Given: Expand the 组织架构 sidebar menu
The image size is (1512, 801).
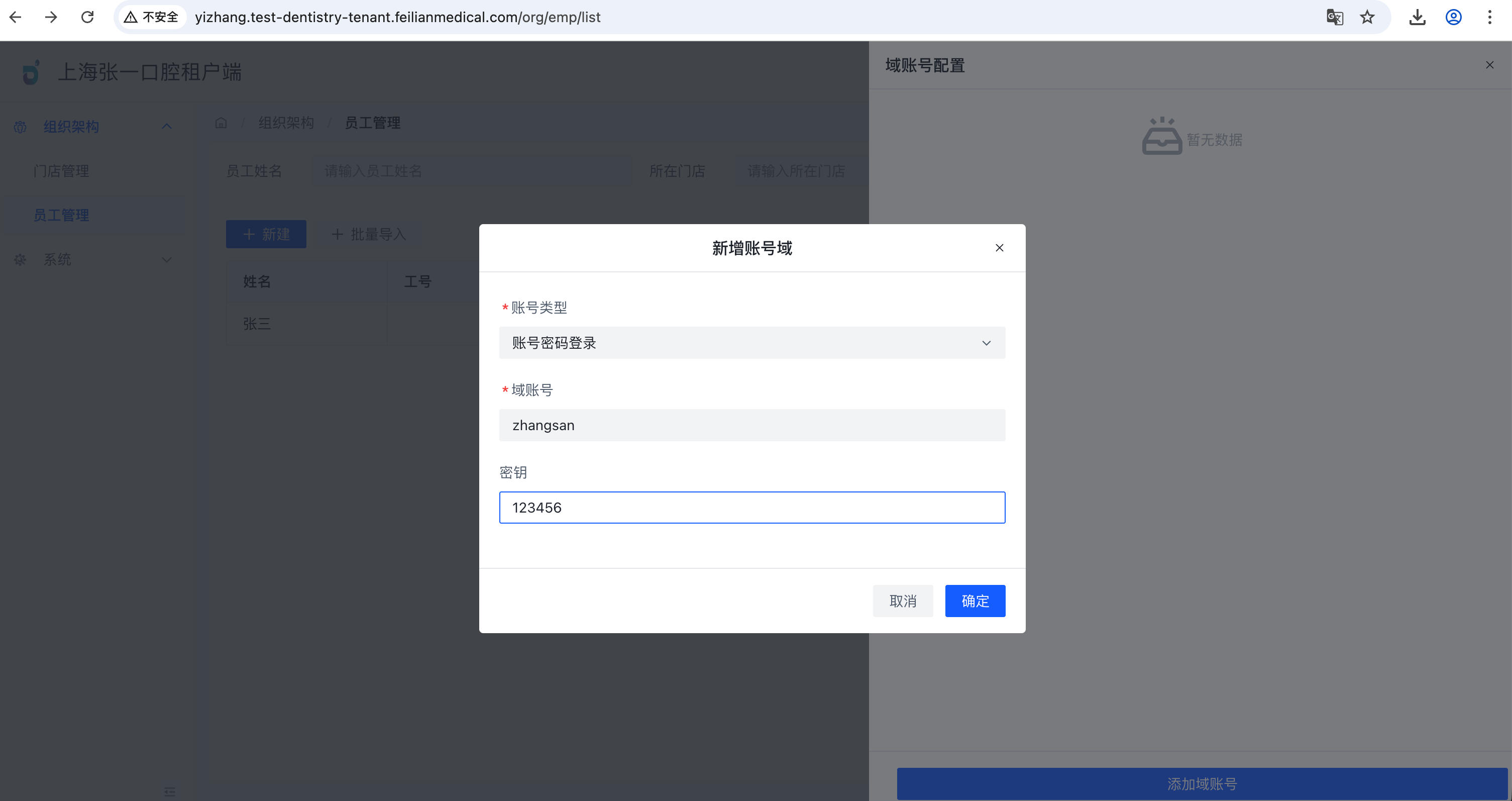Looking at the screenshot, I should tap(93, 126).
